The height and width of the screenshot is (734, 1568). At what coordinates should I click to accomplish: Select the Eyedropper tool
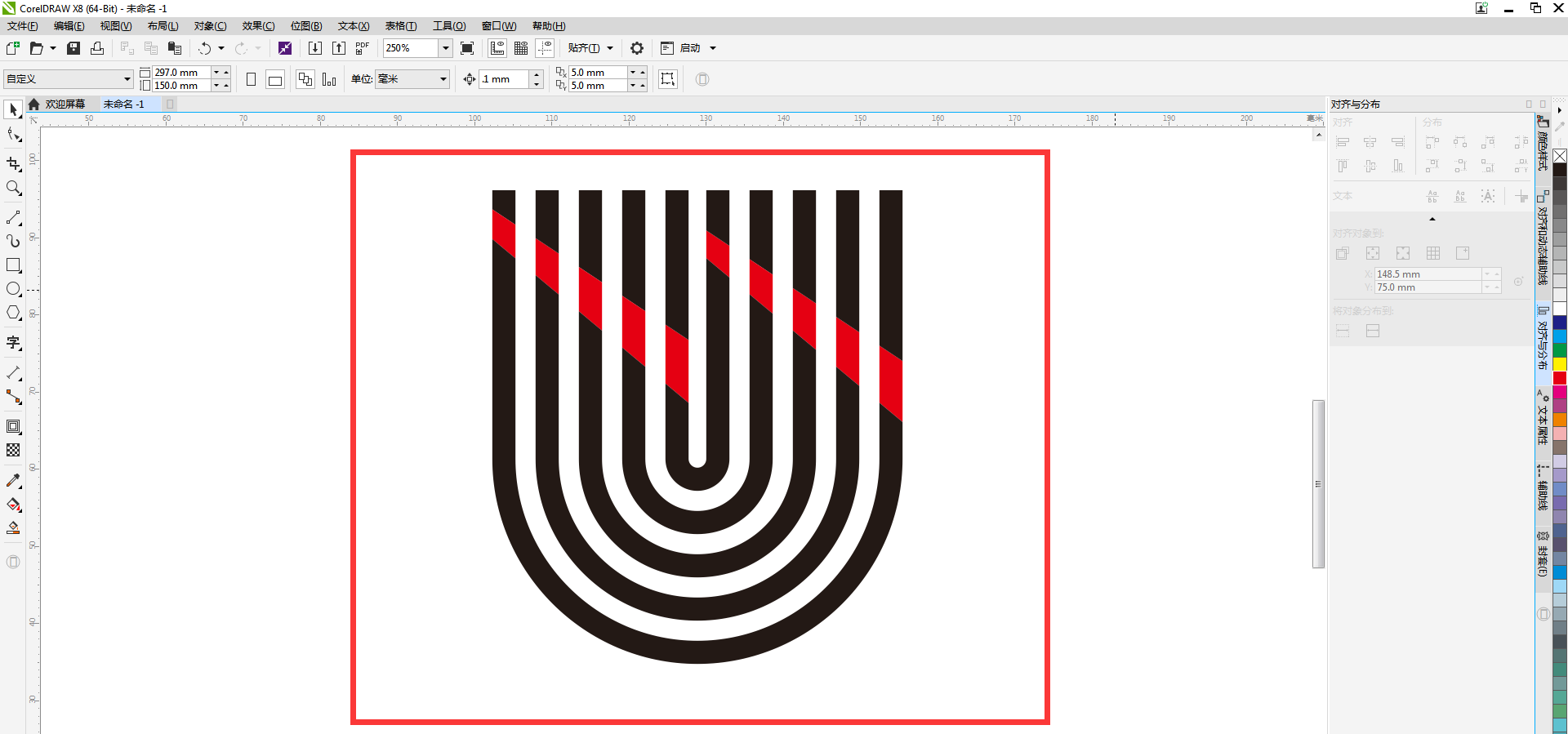13,481
